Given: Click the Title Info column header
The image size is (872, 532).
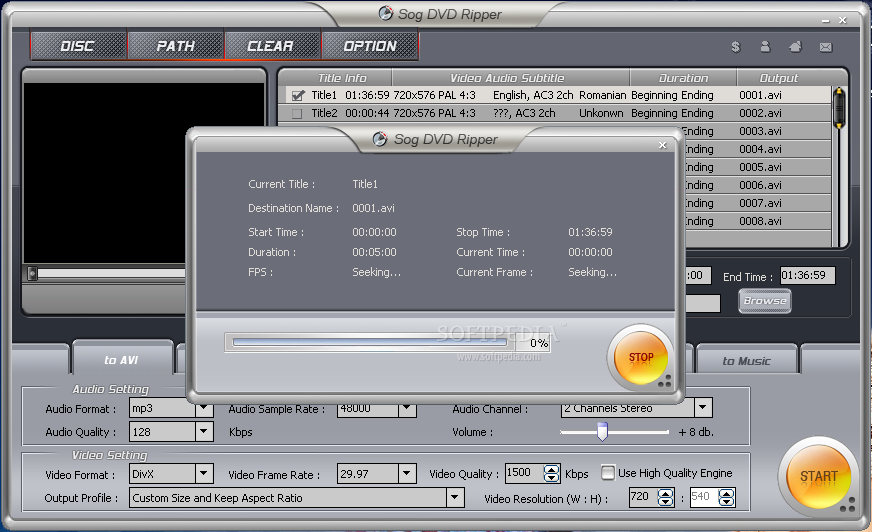Looking at the screenshot, I should click(341, 78).
